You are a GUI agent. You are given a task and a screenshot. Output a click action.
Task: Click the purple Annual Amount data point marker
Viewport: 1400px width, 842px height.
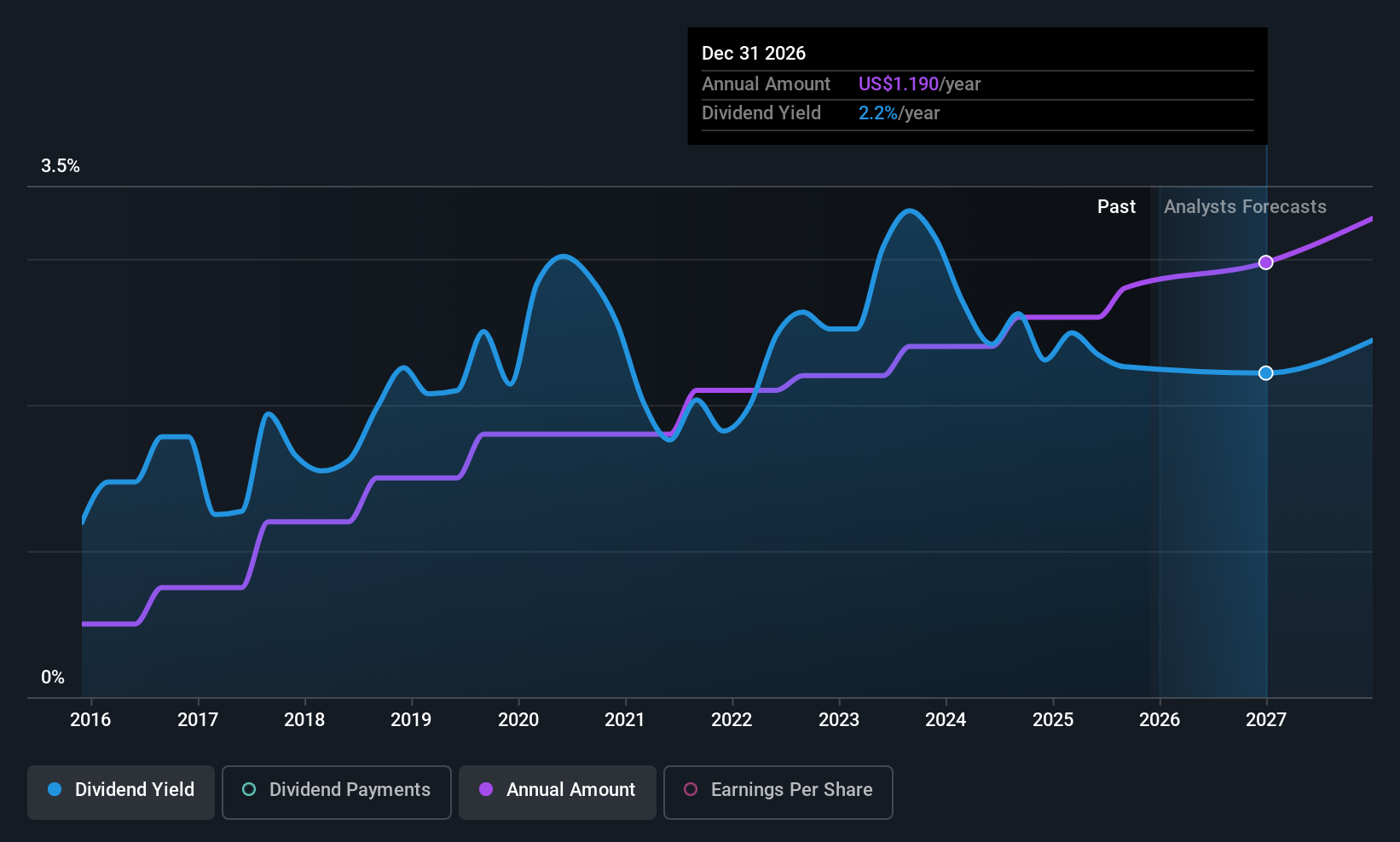pyautogui.click(x=1266, y=262)
